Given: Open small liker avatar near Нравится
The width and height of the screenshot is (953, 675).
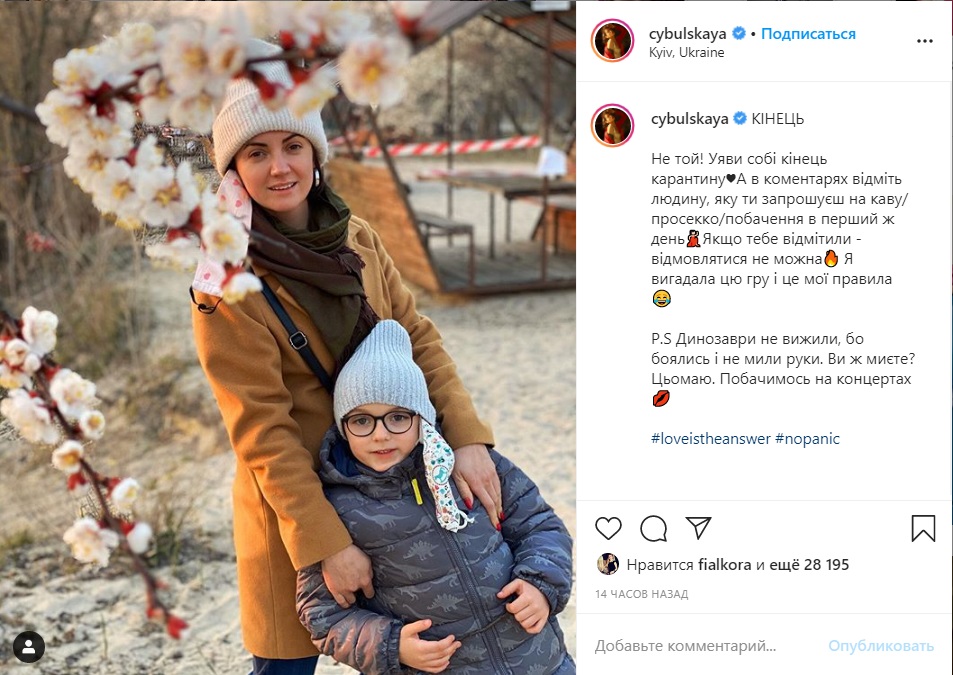Looking at the screenshot, I should pyautogui.click(x=608, y=564).
